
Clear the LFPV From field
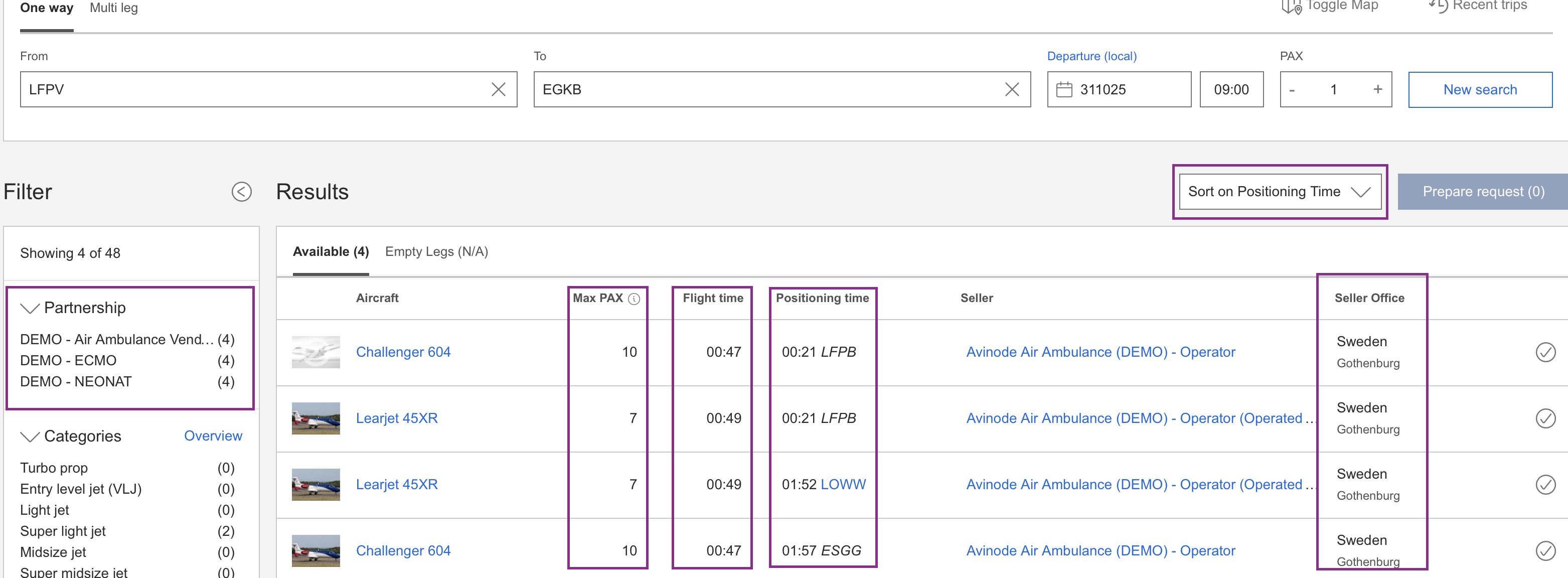click(498, 89)
